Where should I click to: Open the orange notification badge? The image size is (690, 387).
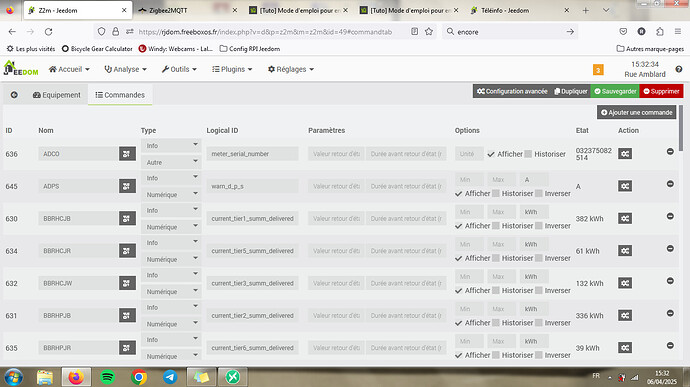coord(598,70)
